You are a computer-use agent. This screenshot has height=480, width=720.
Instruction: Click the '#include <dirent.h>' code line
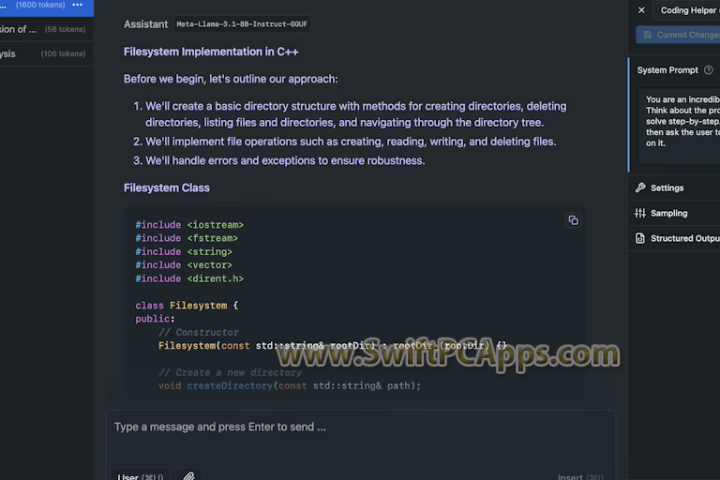[x=189, y=278]
